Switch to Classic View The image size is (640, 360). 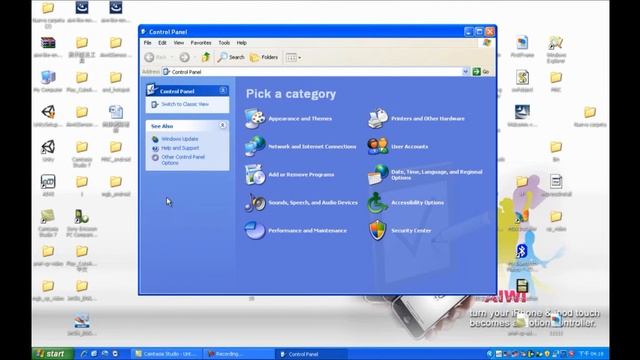pos(185,104)
